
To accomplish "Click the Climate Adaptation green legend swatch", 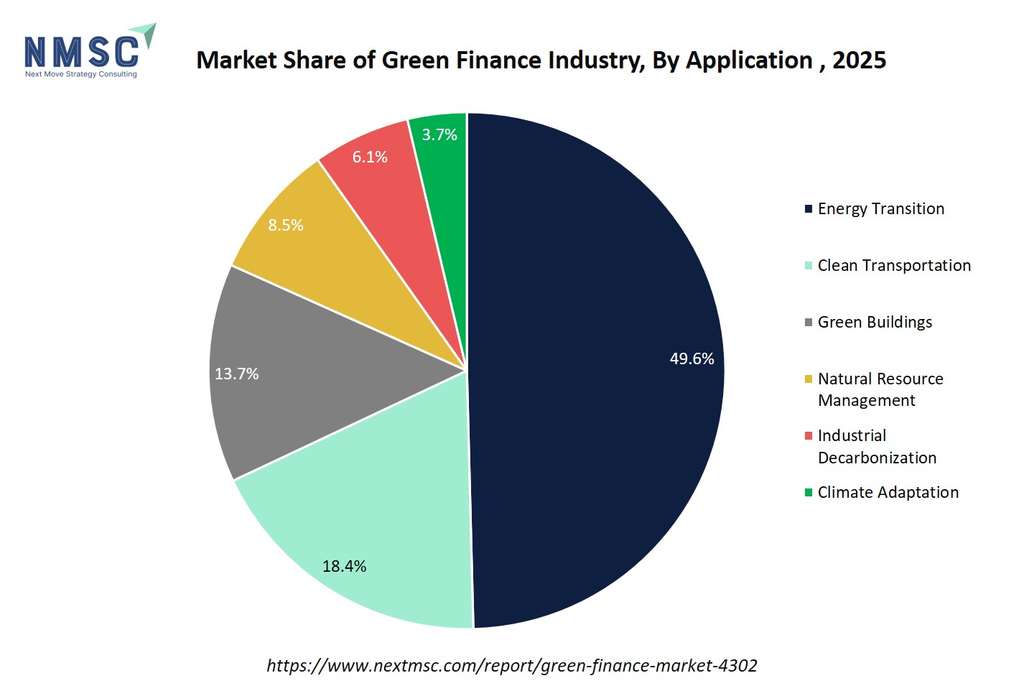I will tap(808, 493).
